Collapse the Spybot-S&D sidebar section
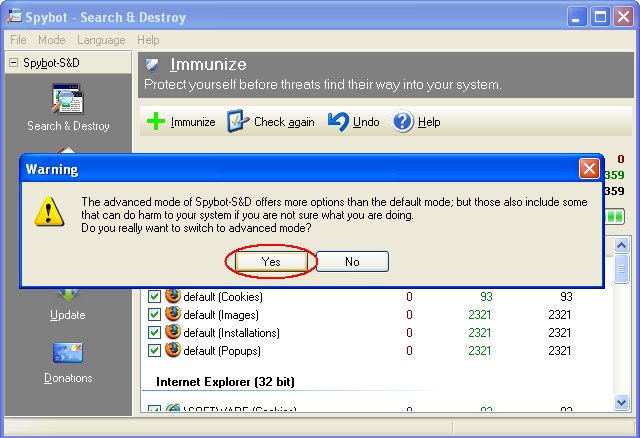 tap(13, 63)
